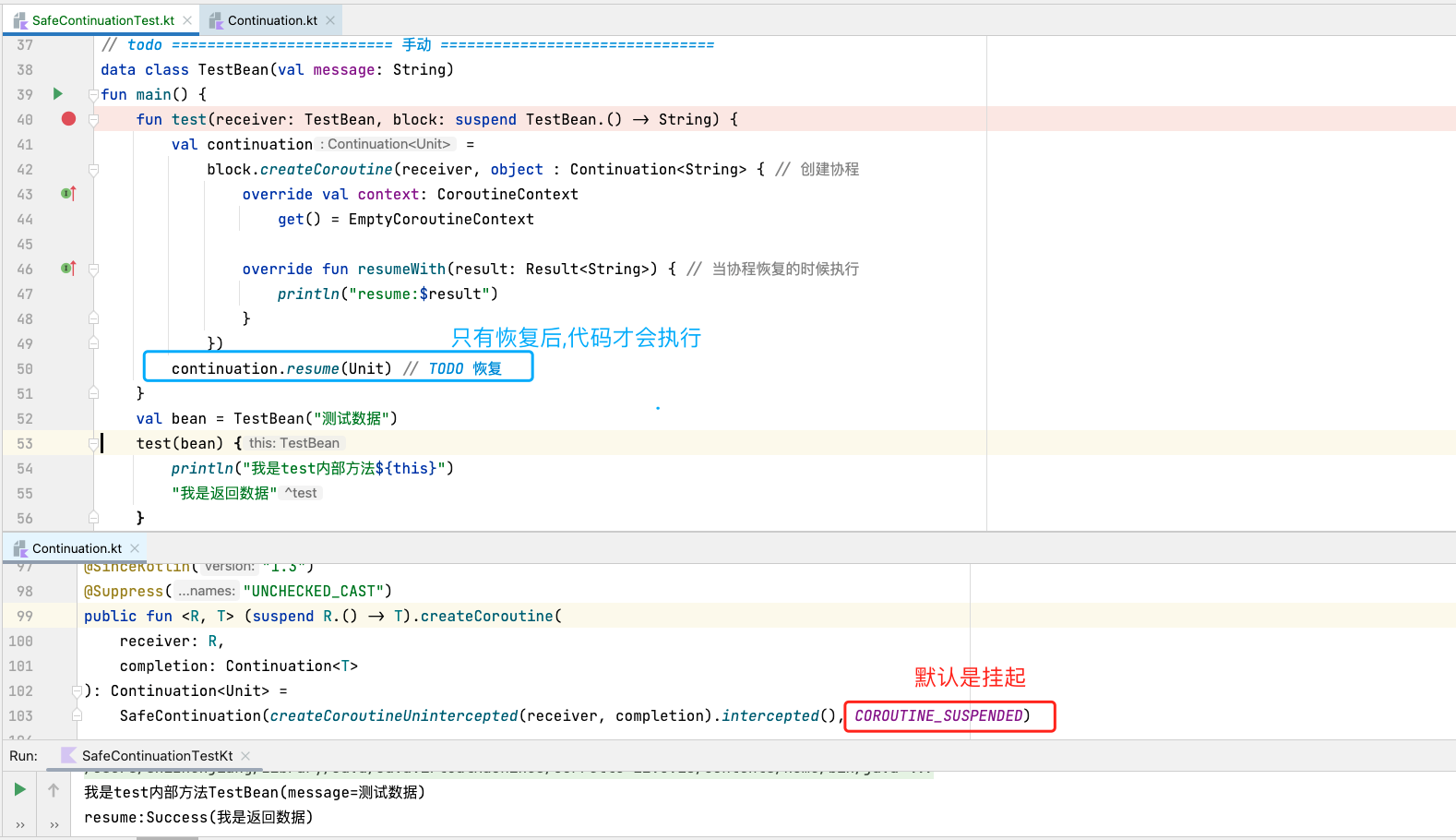Expand more console actions chevron beside up arrow
Image resolution: width=1456 pixels, height=840 pixels.
pyautogui.click(x=54, y=825)
